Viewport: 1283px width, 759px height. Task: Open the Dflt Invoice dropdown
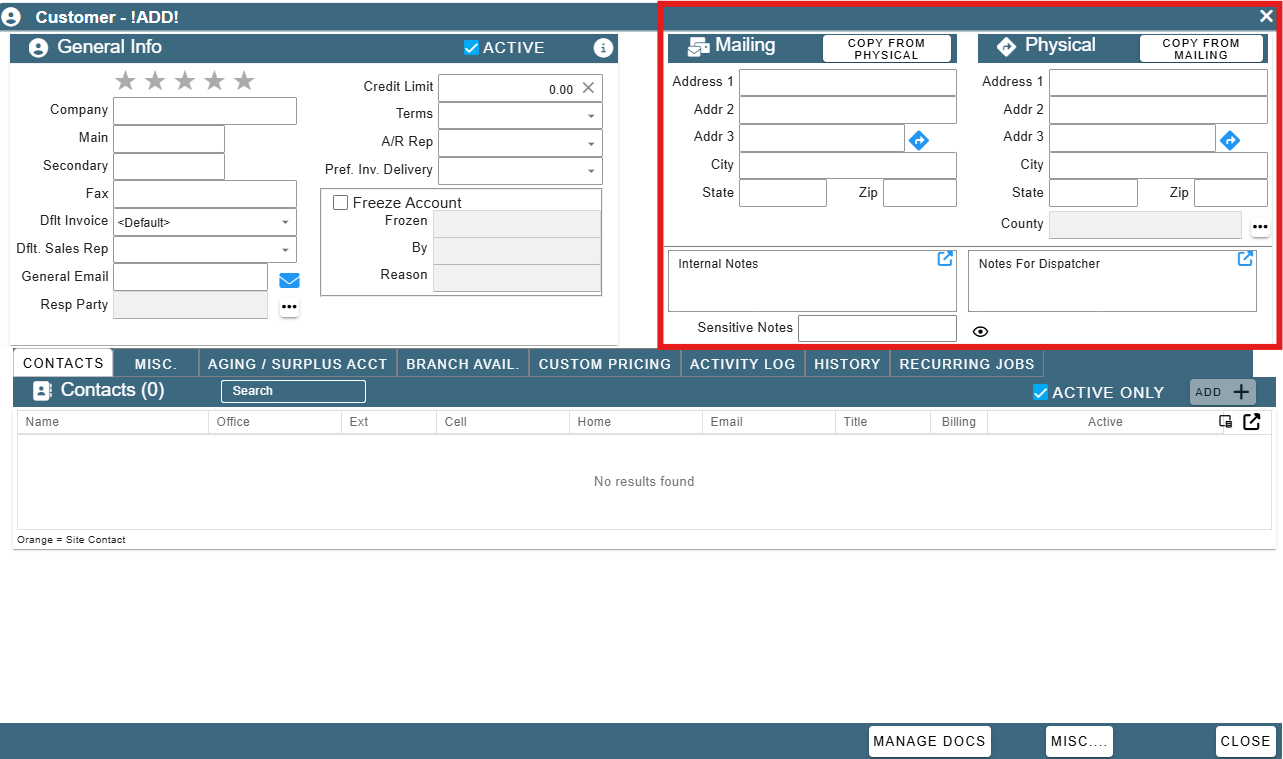[285, 222]
